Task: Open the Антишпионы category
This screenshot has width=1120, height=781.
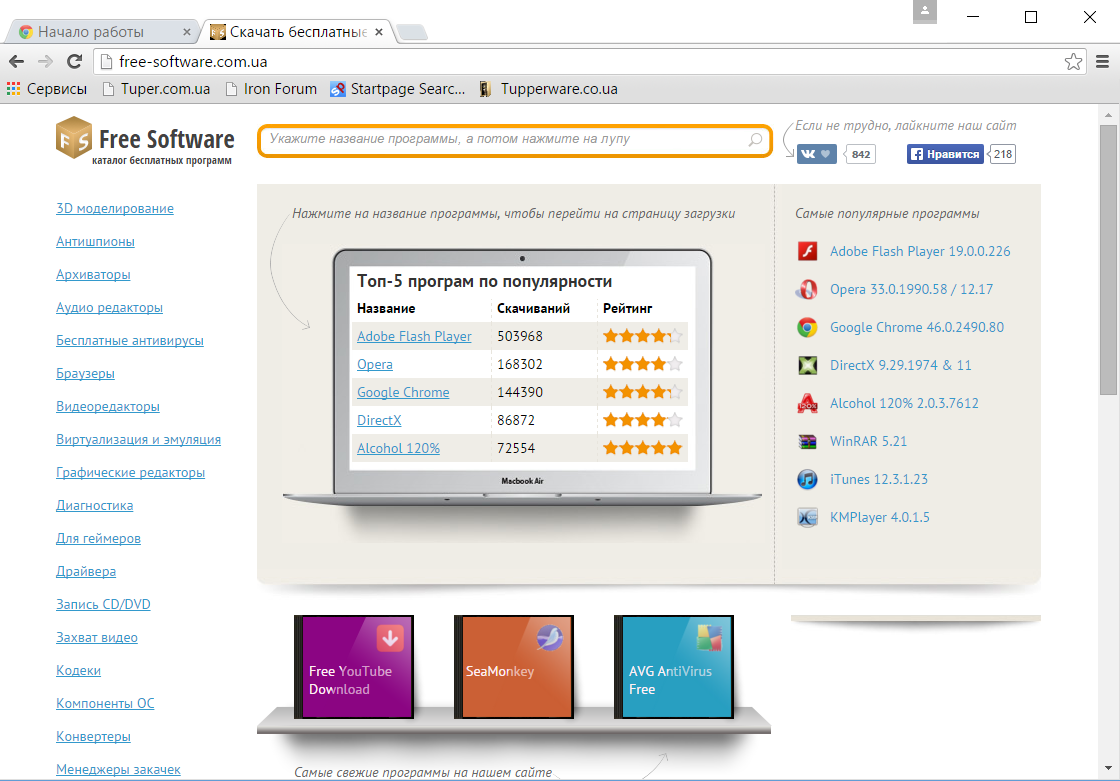Action: (95, 242)
